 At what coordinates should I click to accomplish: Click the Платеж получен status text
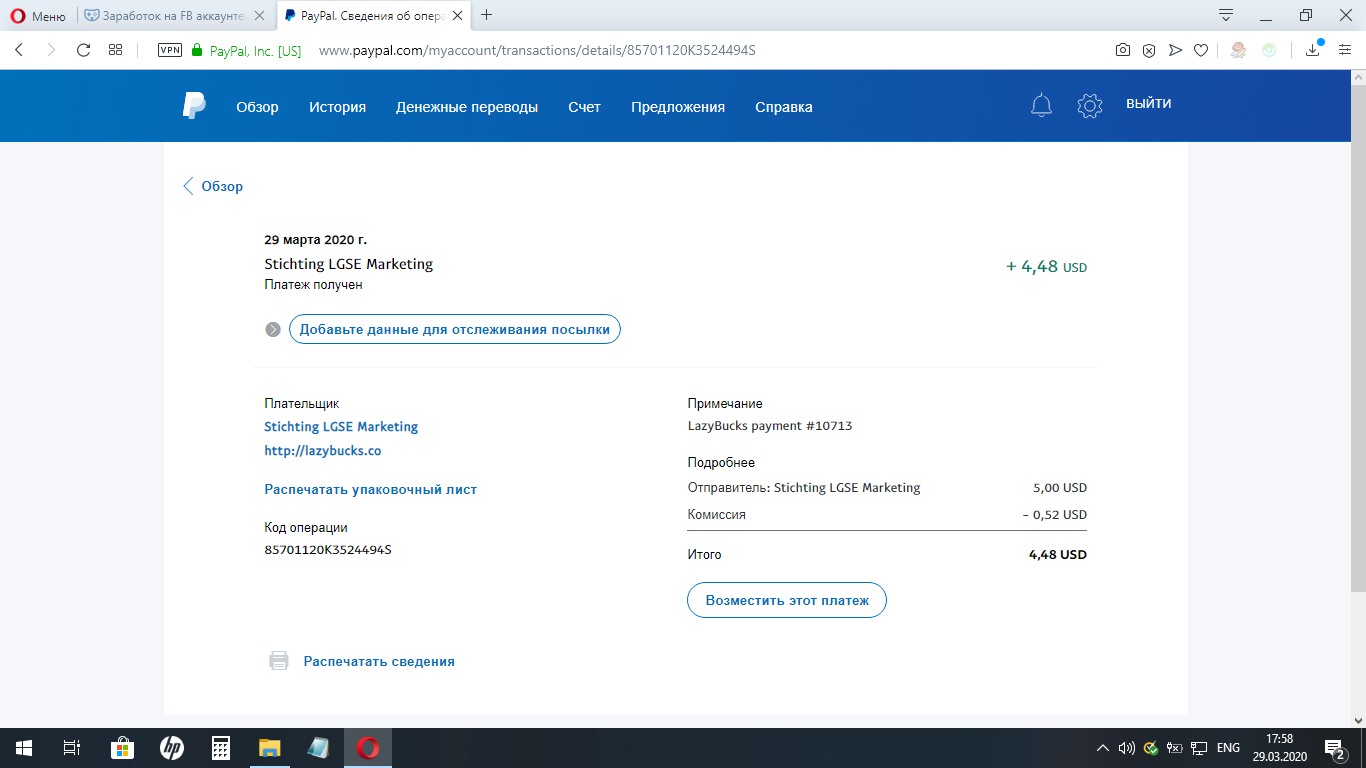tap(313, 284)
